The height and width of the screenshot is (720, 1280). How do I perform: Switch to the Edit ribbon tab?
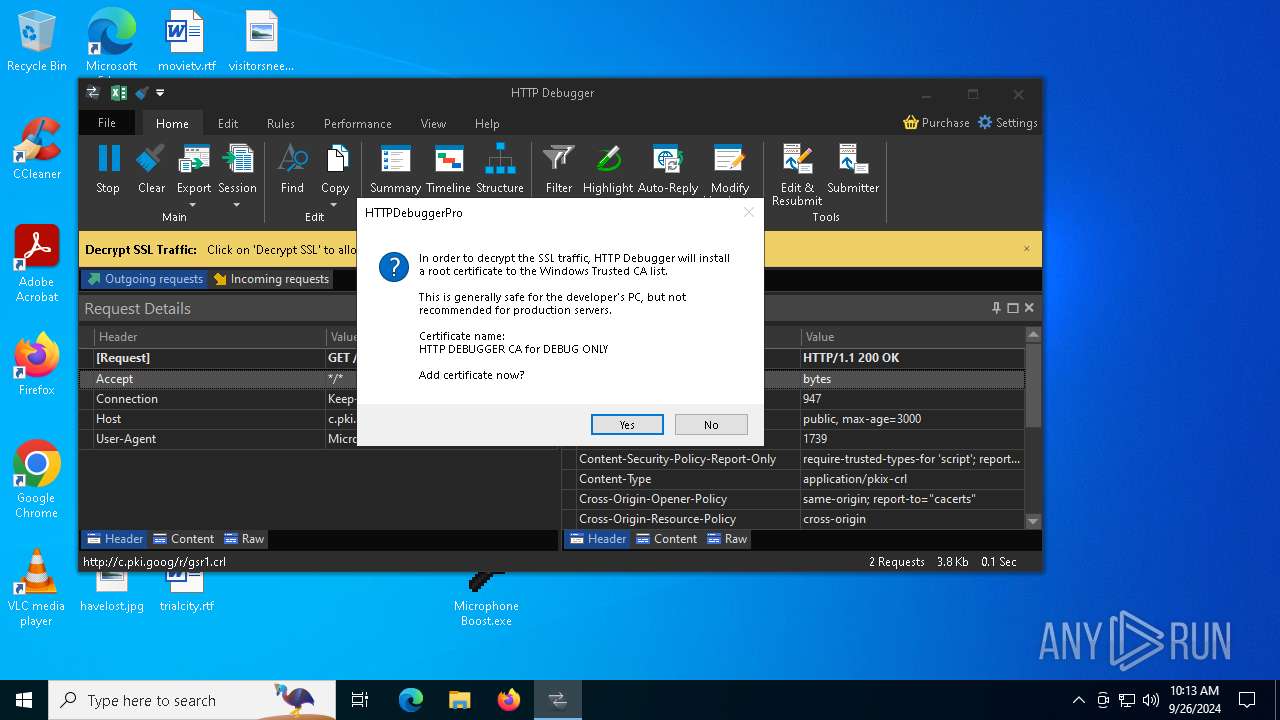pyautogui.click(x=228, y=124)
